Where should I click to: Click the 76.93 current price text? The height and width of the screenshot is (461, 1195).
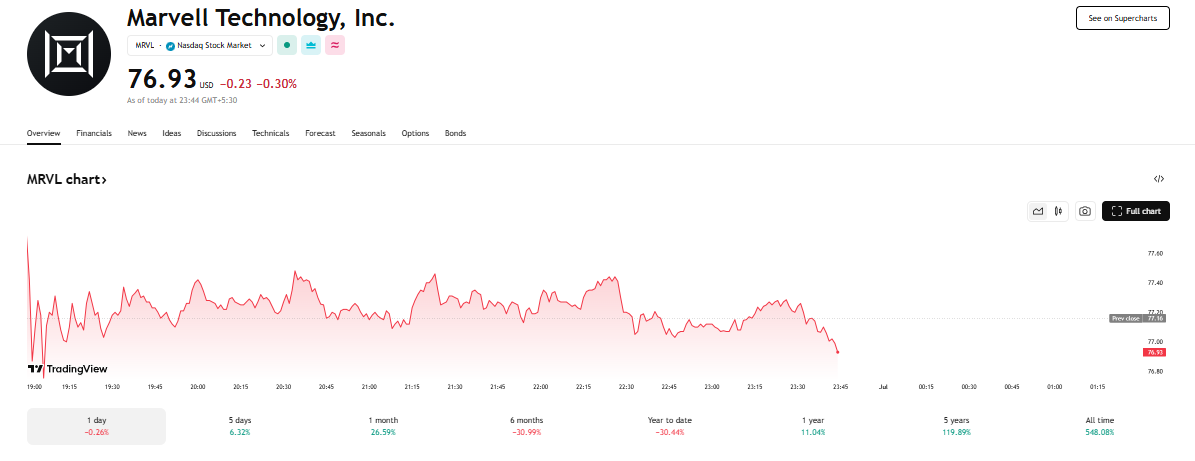point(162,79)
